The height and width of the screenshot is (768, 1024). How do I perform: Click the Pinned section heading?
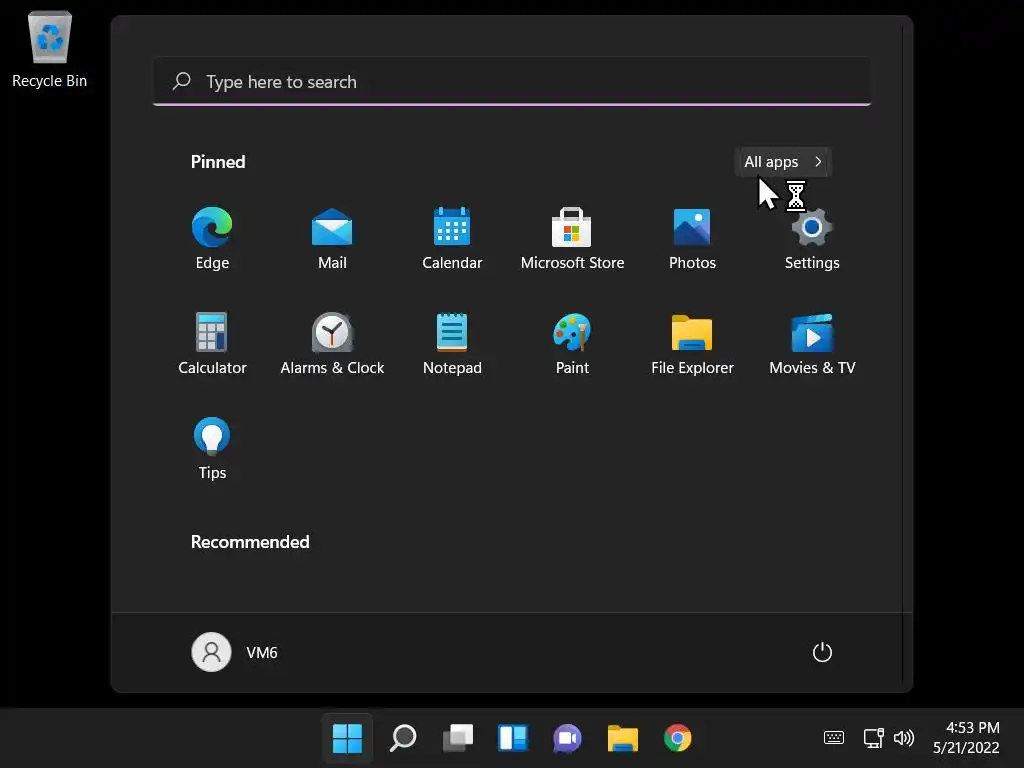tap(218, 162)
